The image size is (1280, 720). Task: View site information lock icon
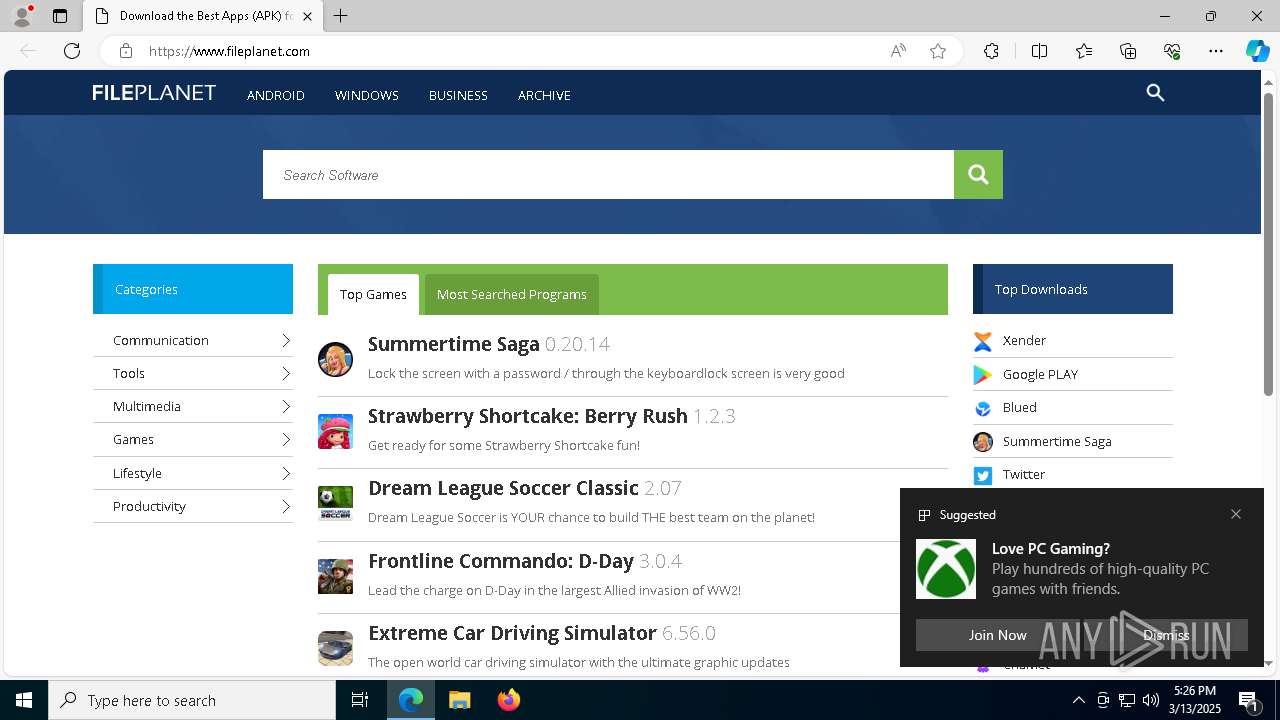pos(126,51)
